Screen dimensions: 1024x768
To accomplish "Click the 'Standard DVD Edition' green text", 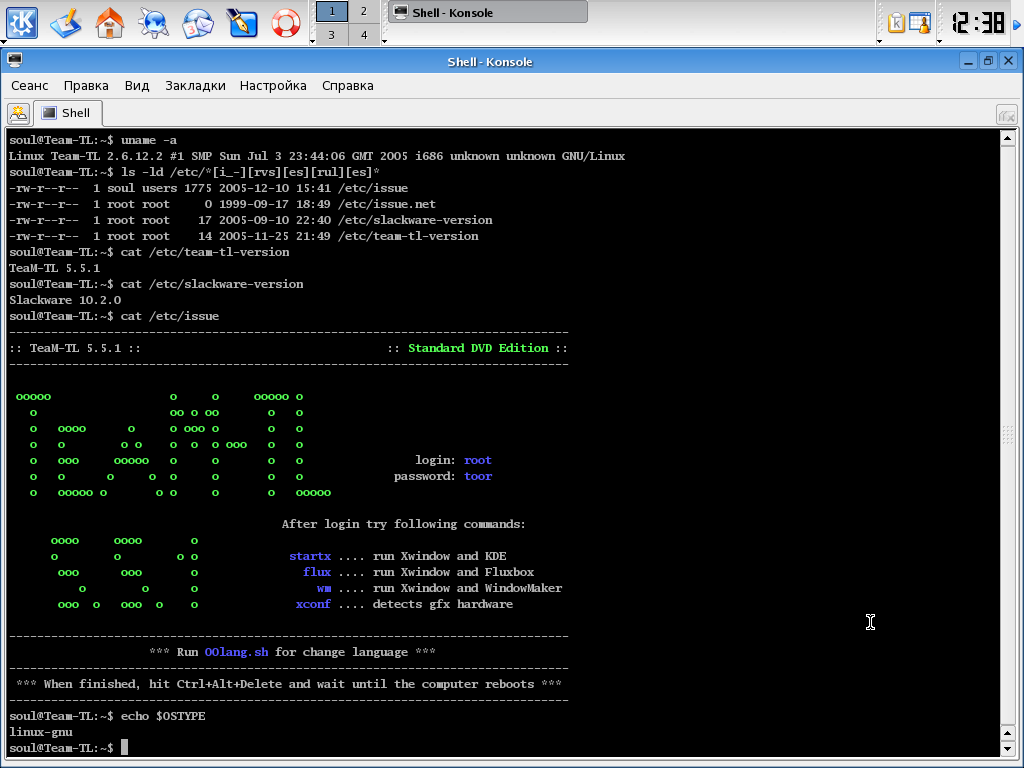I will (x=478, y=348).
